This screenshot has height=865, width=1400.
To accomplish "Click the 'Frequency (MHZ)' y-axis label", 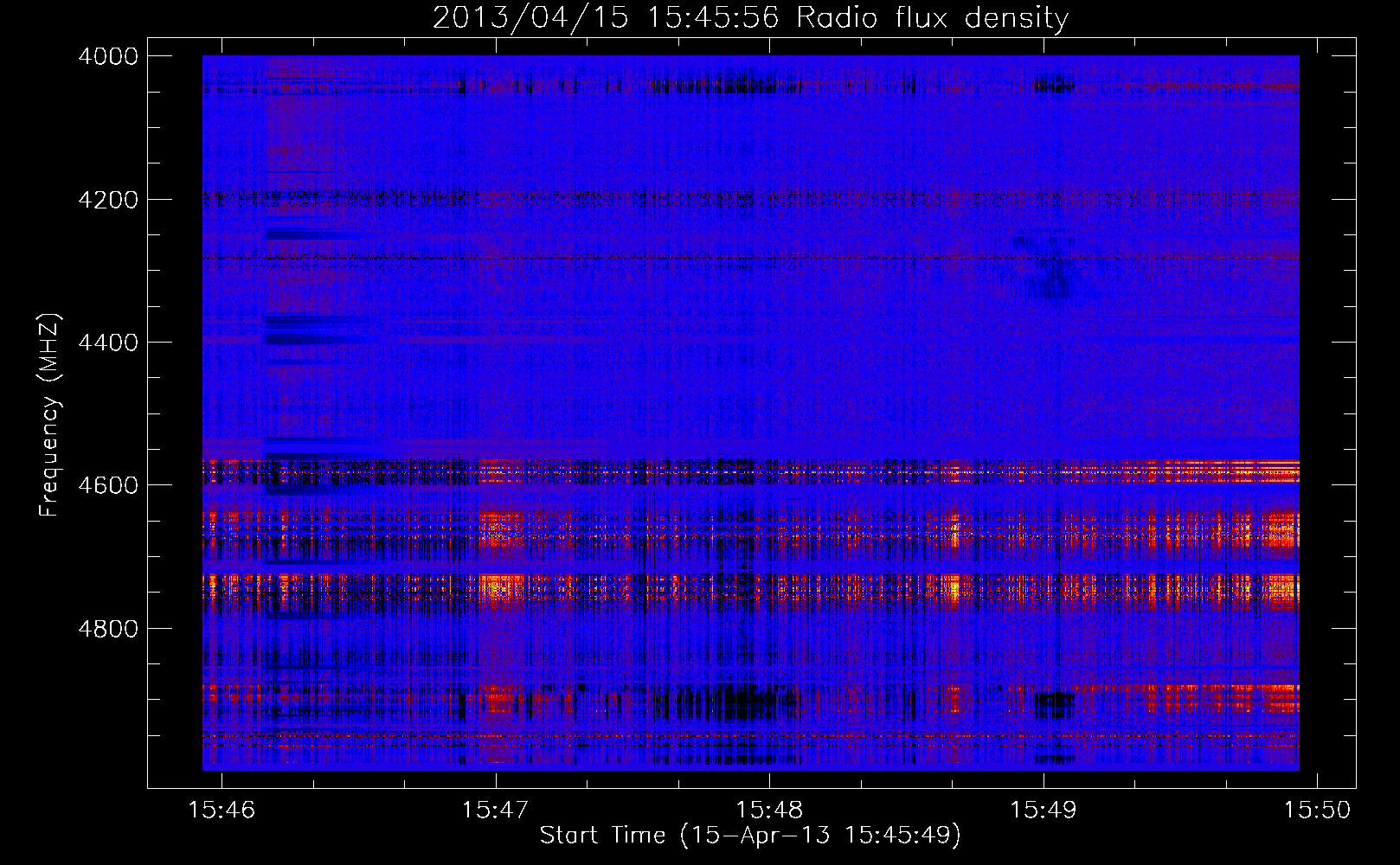I will 50,415.
